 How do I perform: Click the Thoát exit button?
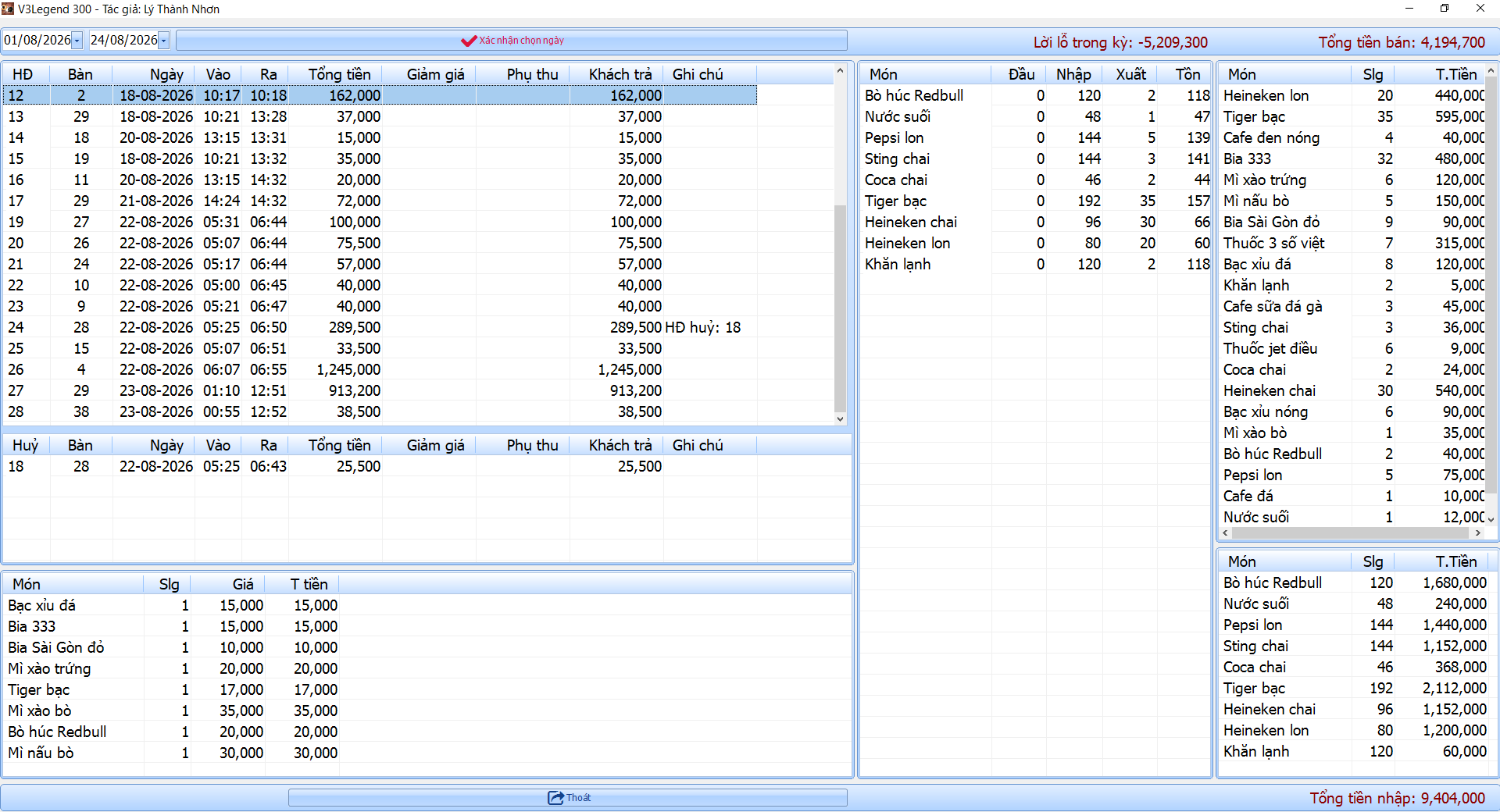[x=568, y=797]
